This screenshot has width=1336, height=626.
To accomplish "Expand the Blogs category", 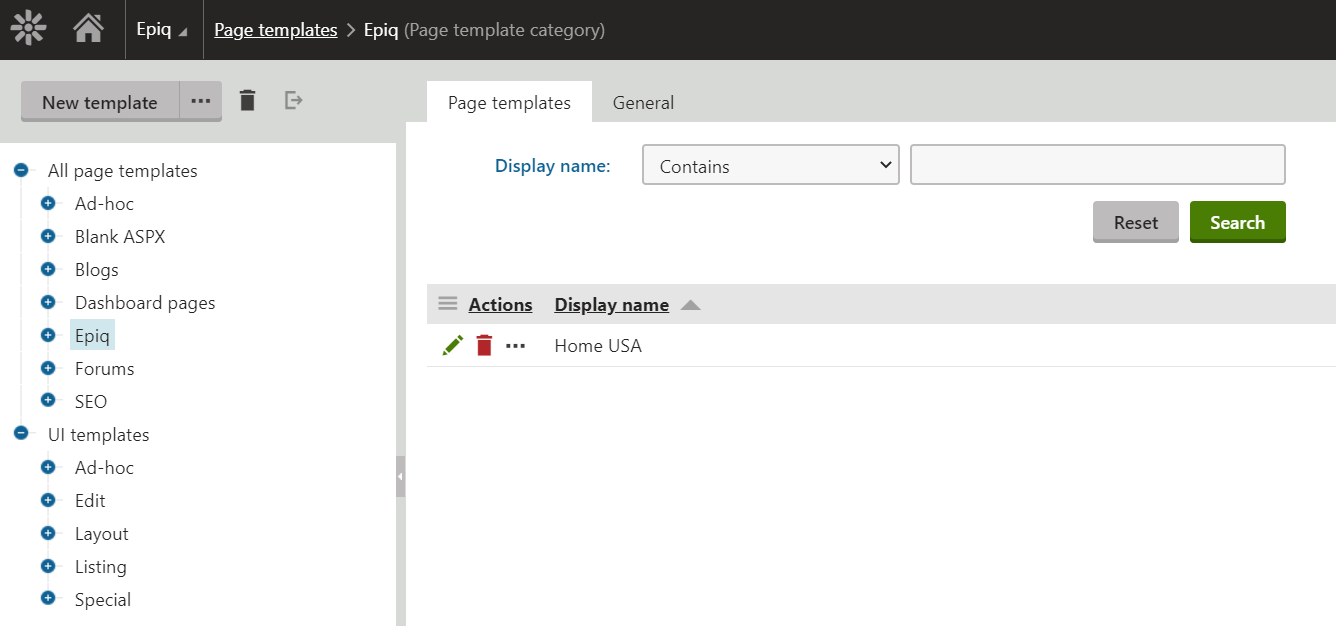I will click(x=48, y=269).
